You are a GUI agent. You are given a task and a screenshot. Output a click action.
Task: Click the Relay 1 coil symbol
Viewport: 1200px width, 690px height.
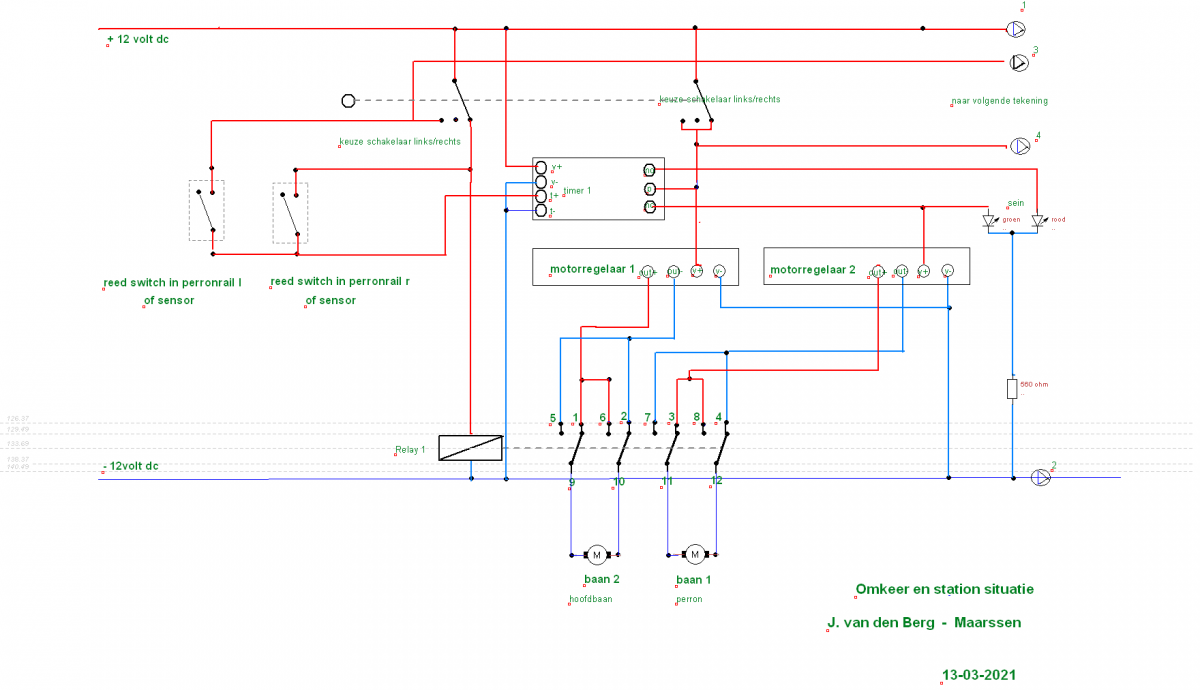click(471, 448)
